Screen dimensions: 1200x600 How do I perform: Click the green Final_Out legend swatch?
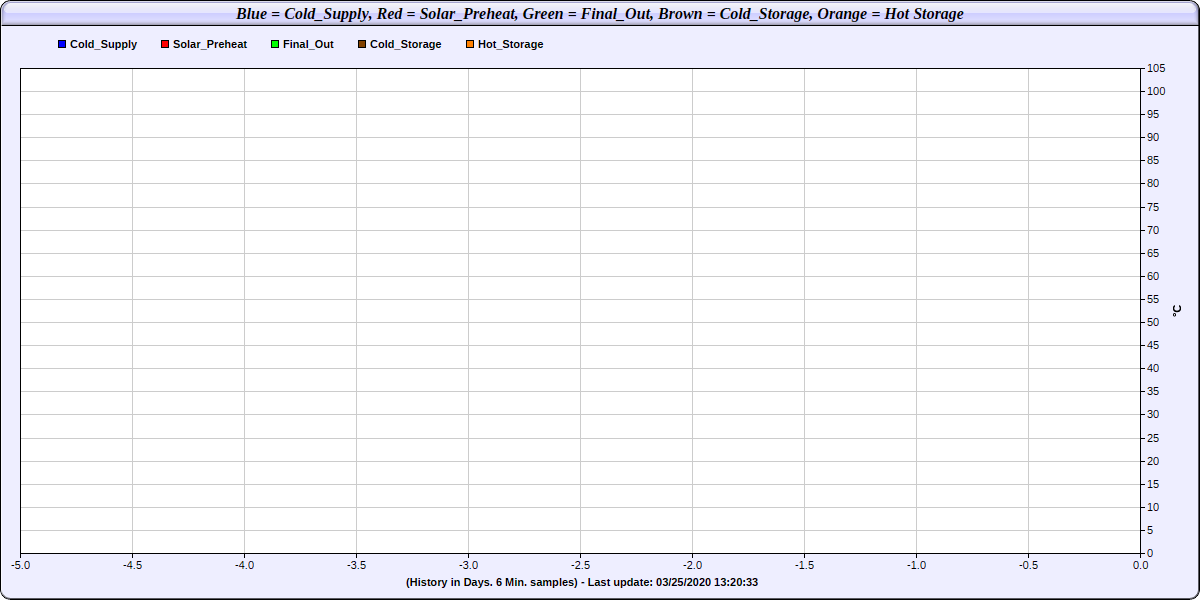(275, 45)
